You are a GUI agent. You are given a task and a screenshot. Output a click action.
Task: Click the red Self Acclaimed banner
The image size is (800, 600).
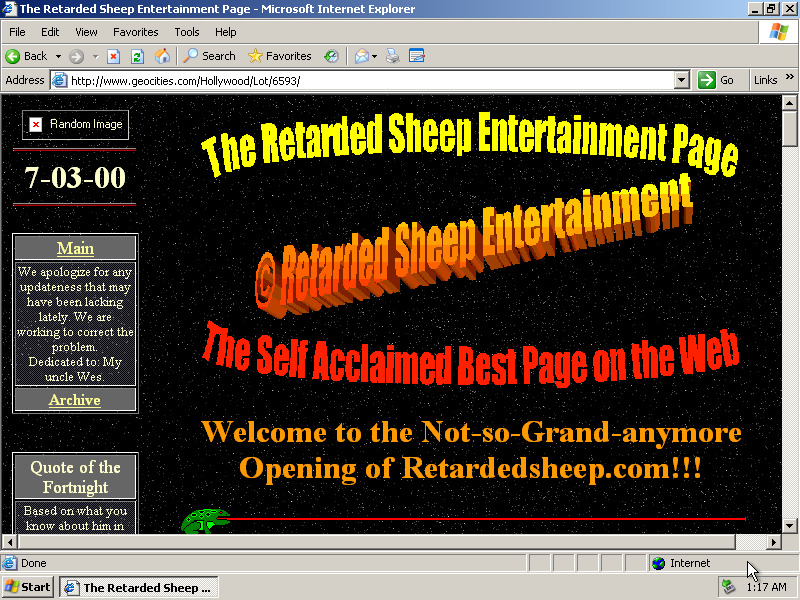(470, 354)
